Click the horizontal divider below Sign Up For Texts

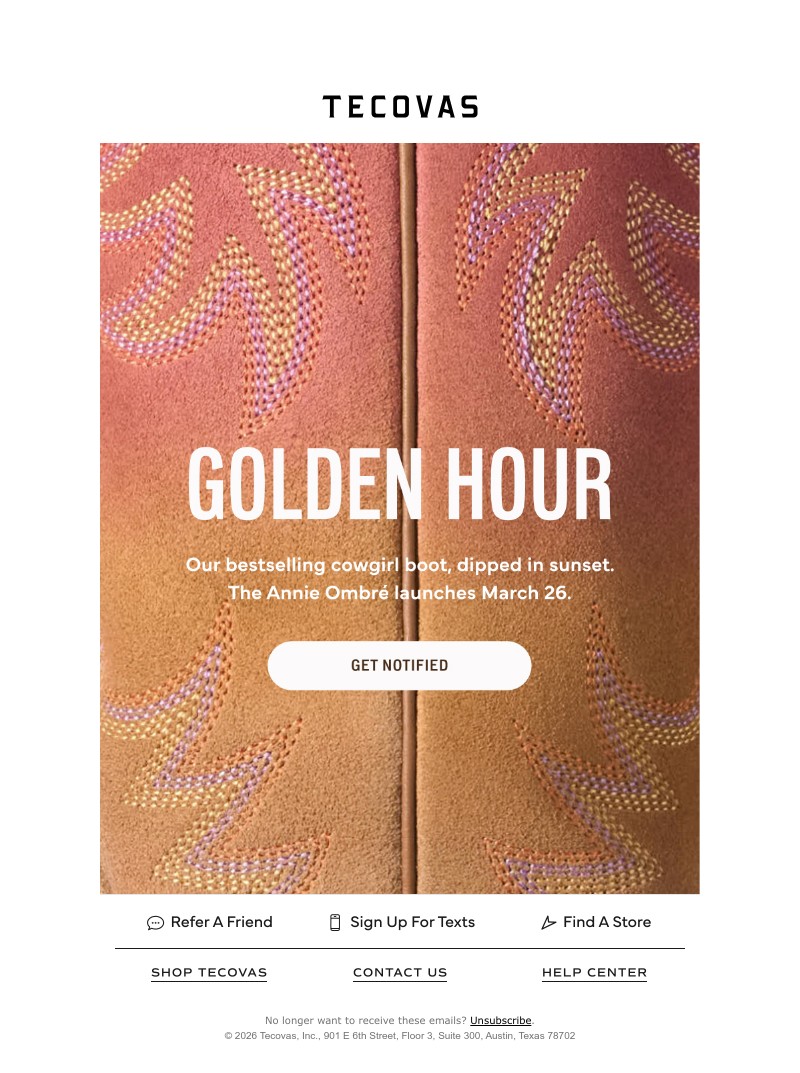(x=400, y=948)
